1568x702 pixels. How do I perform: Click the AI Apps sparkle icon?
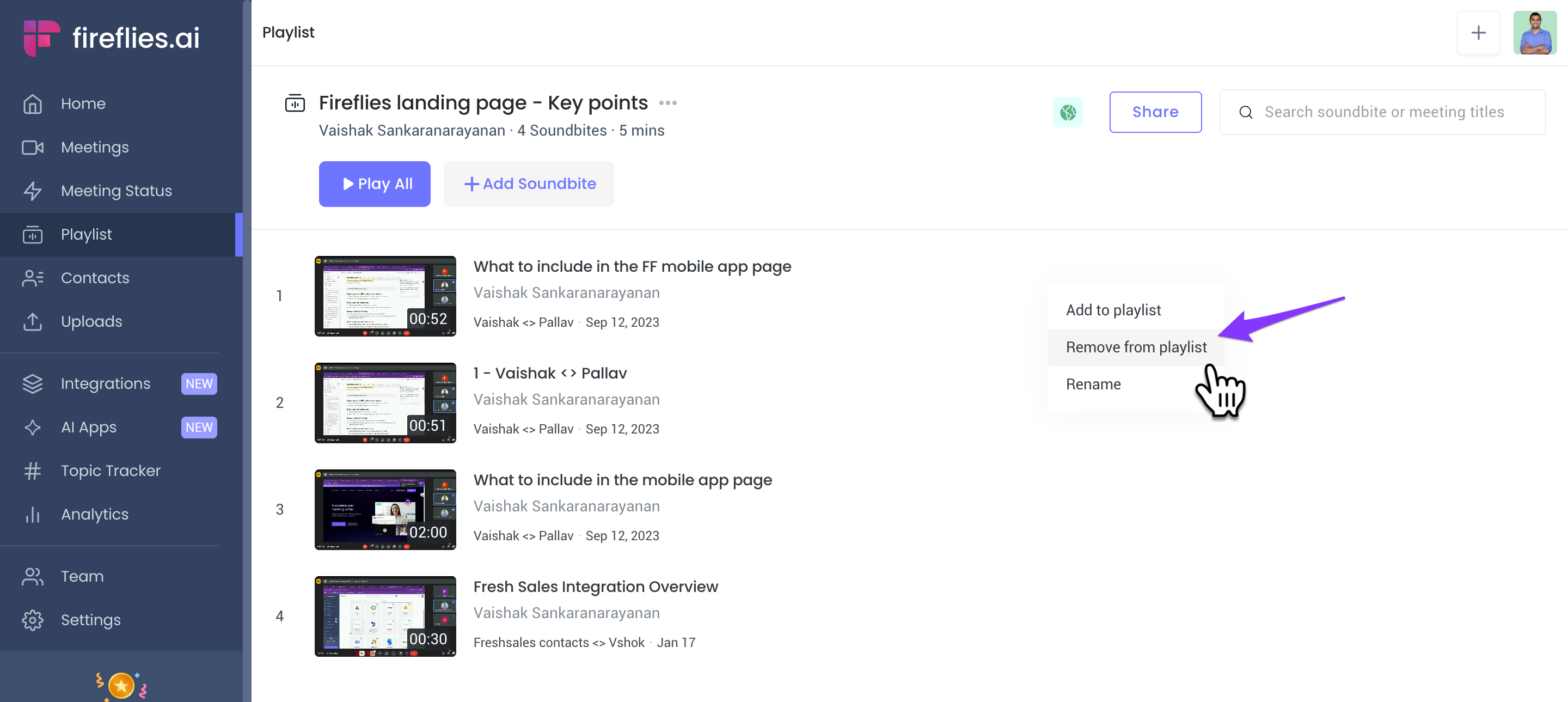pos(32,428)
